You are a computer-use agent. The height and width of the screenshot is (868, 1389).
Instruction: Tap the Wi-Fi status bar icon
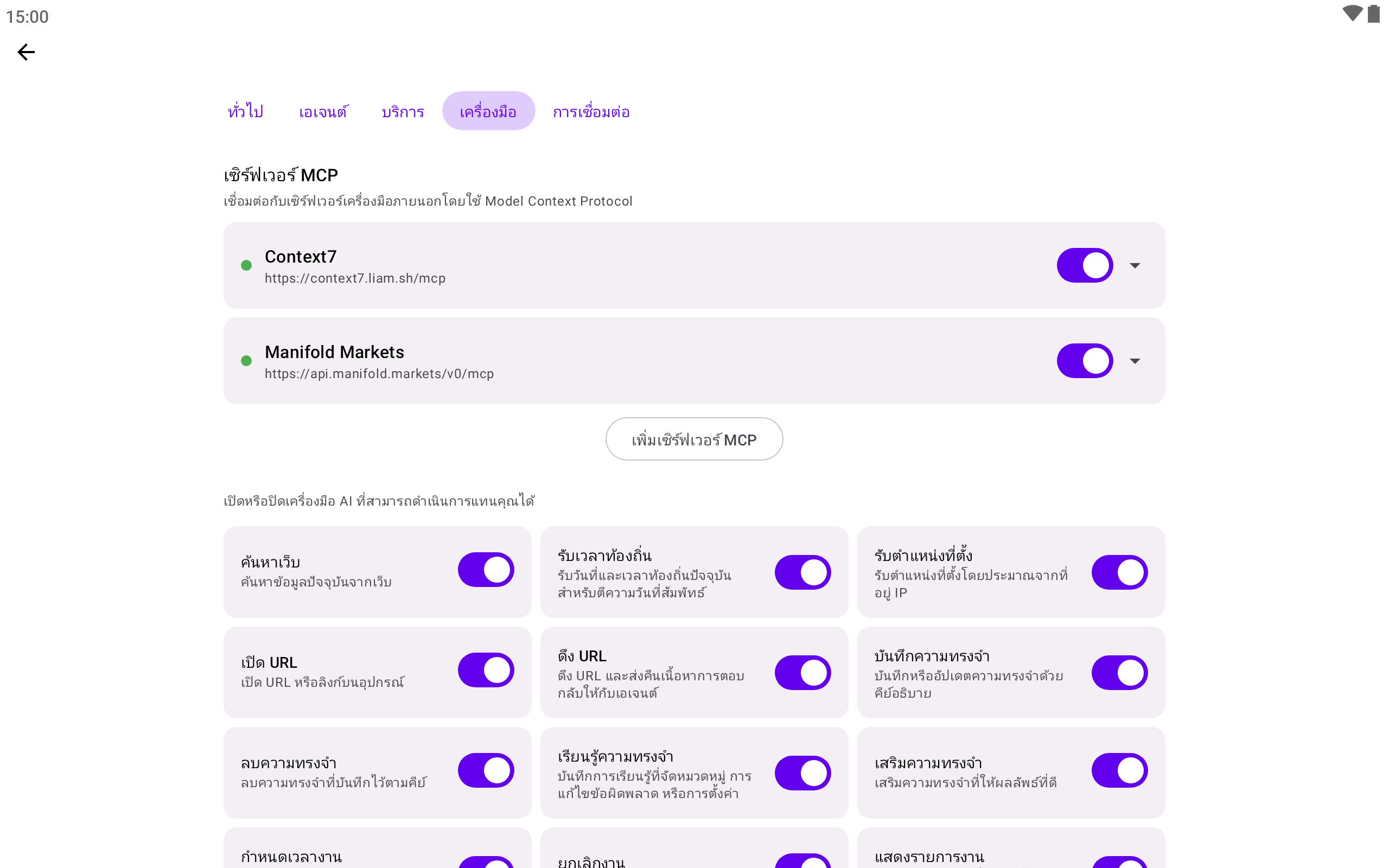pyautogui.click(x=1352, y=14)
